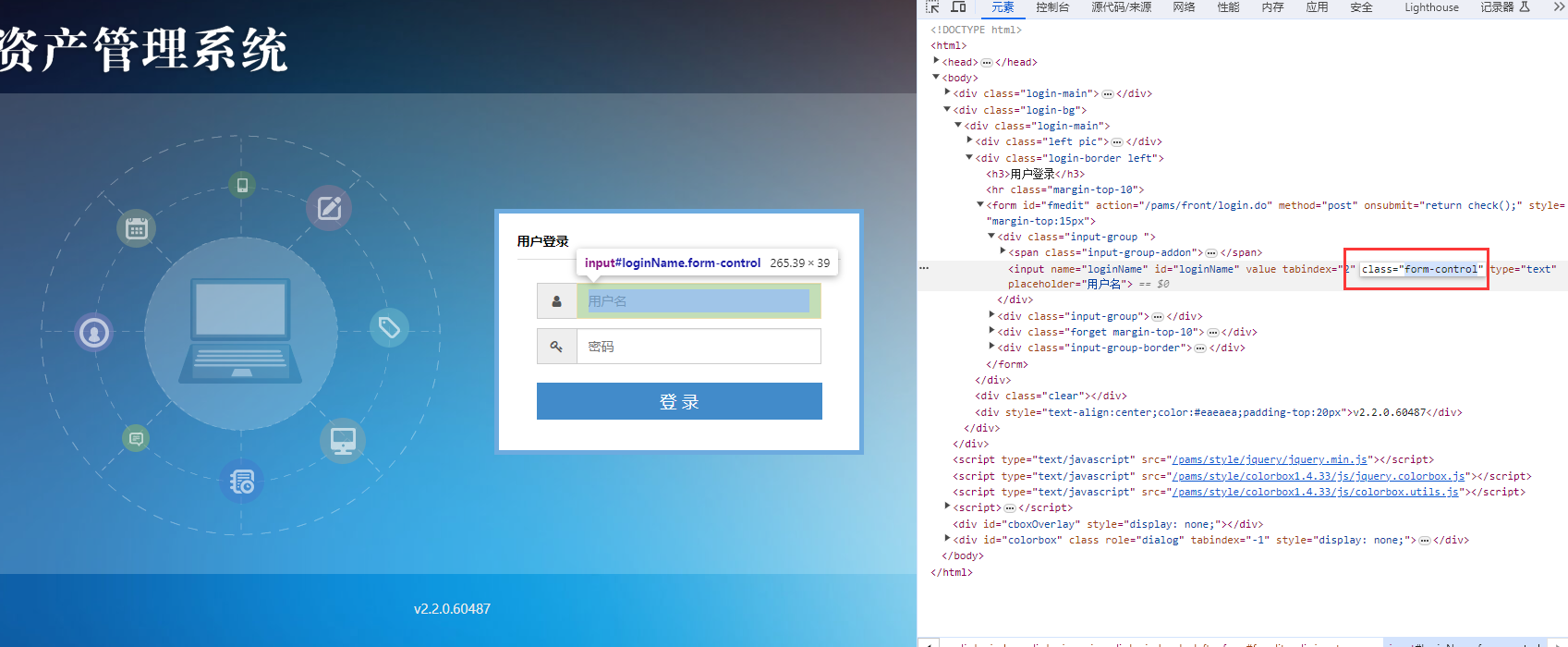Click the user icon beside username field
Viewport: 1568px width, 647px height.
point(556,301)
